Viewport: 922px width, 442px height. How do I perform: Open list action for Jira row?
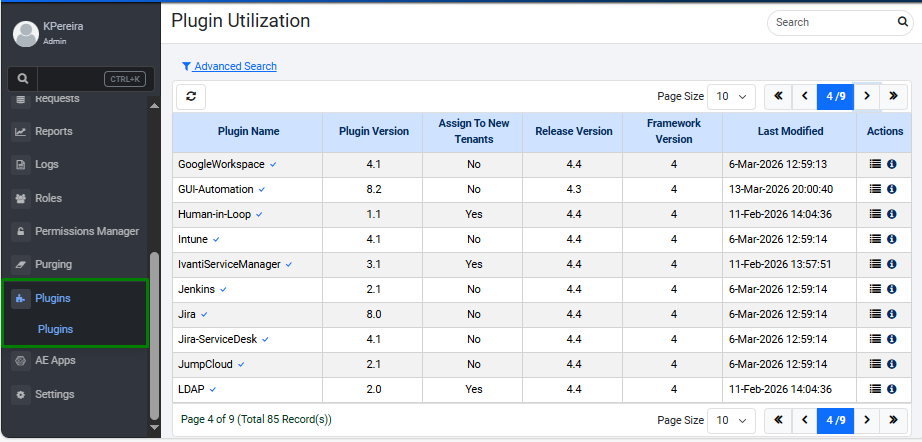[x=875, y=314]
